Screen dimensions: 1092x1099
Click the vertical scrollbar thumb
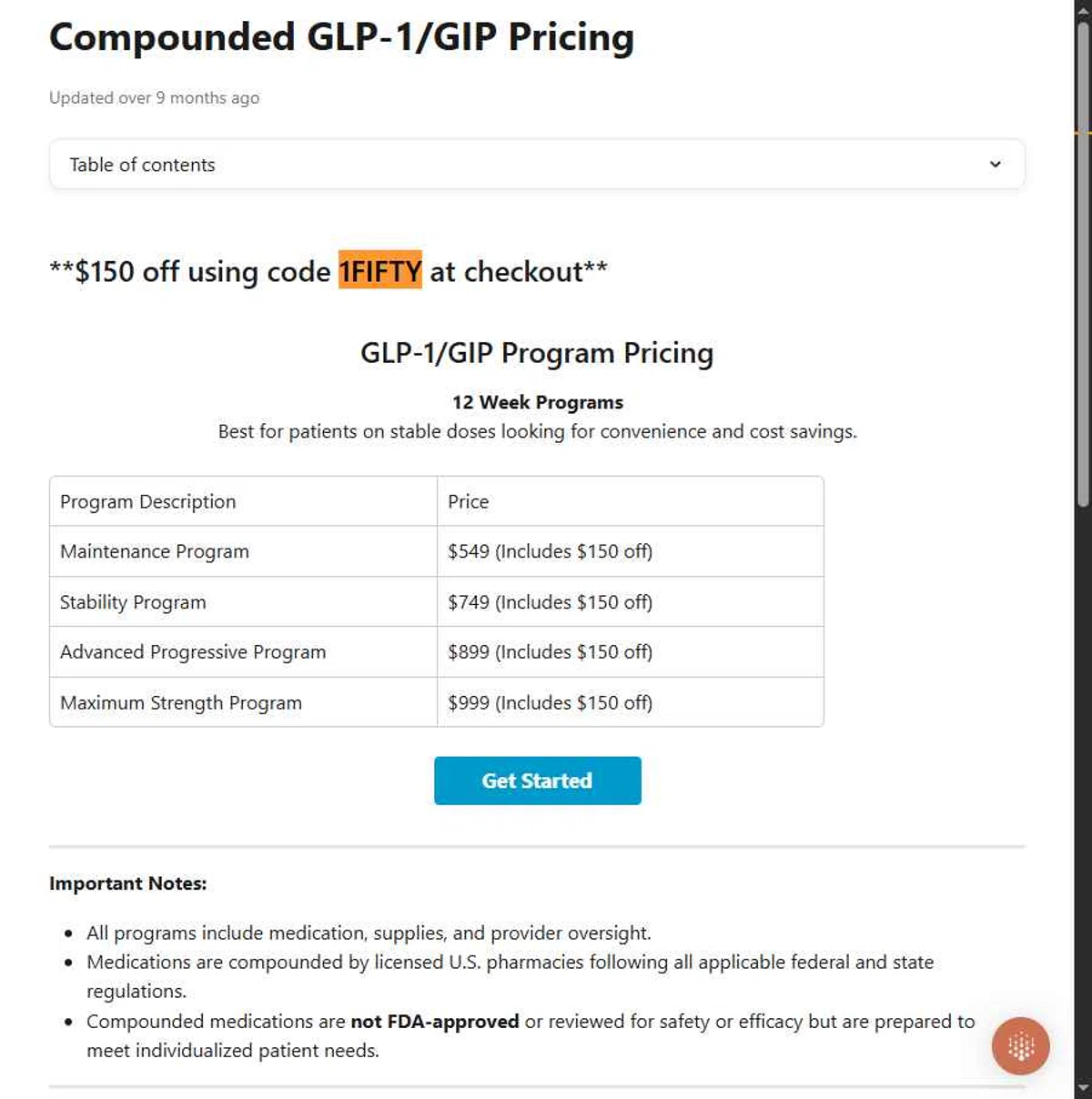1083,264
